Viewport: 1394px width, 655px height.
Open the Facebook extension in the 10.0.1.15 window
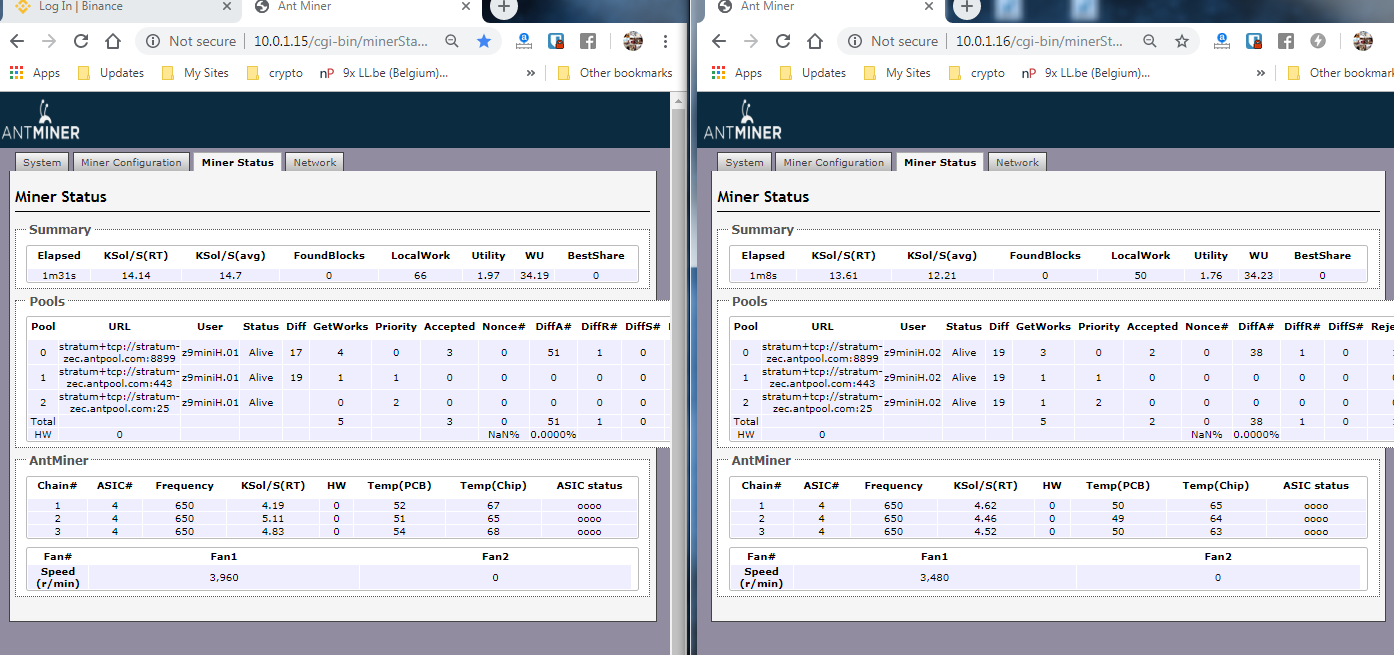(x=588, y=41)
